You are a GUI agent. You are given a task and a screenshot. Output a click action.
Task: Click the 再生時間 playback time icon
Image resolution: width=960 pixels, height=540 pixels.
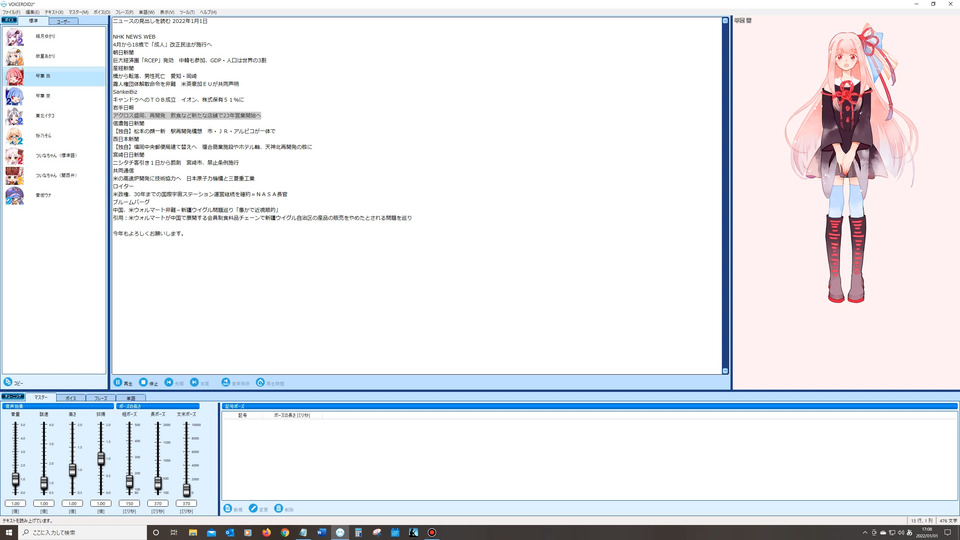pyautogui.click(x=260, y=382)
